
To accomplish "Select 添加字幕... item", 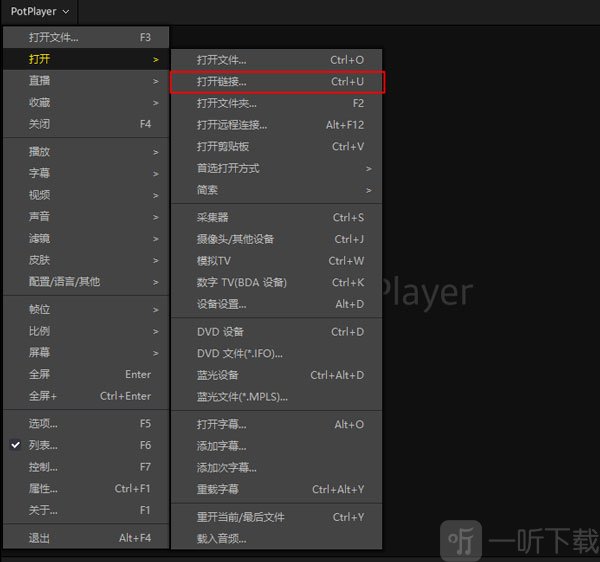I will (x=277, y=446).
